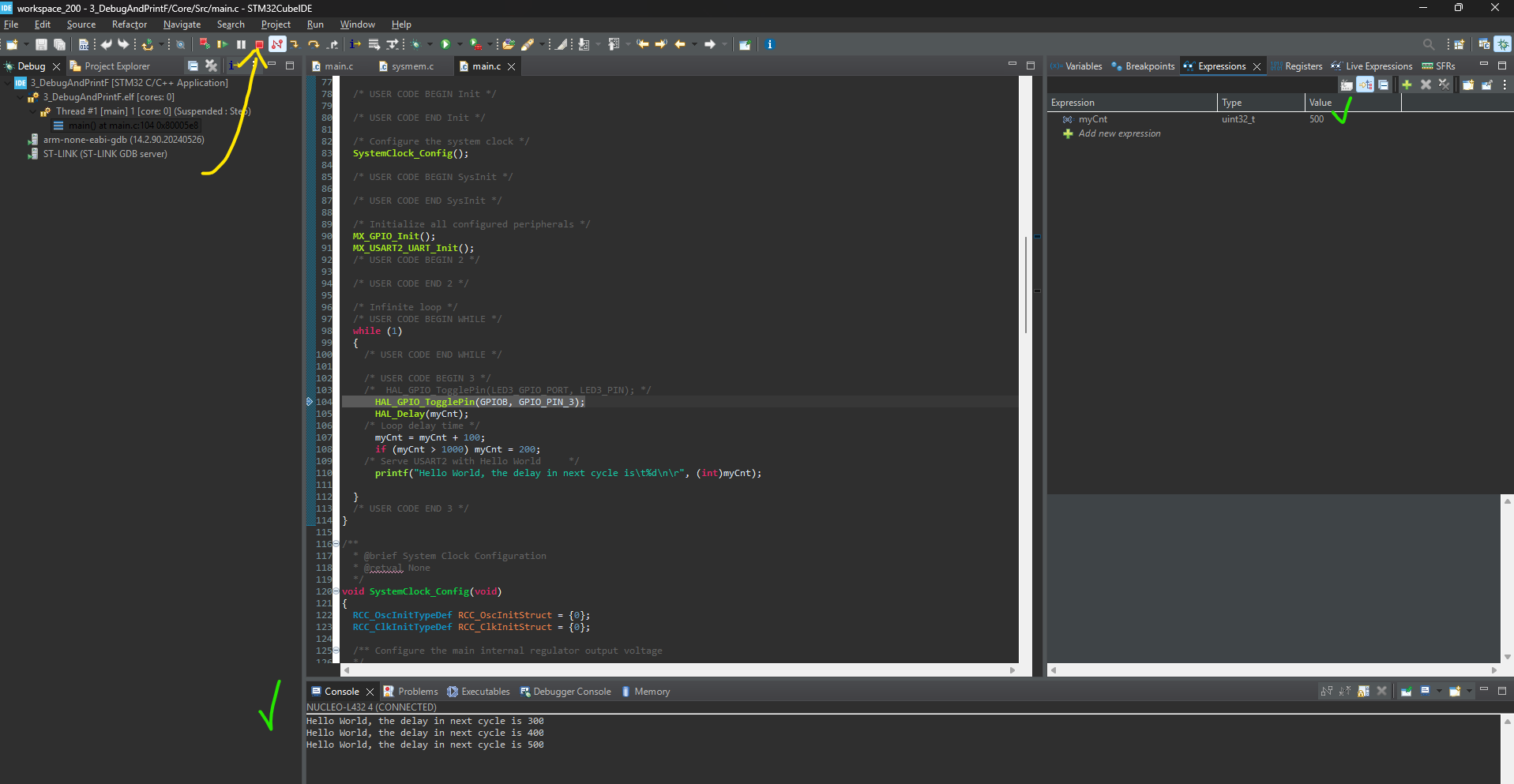Click the editor's horizontal scrollbar track
The width and height of the screenshot is (1514, 784).
(x=679, y=670)
